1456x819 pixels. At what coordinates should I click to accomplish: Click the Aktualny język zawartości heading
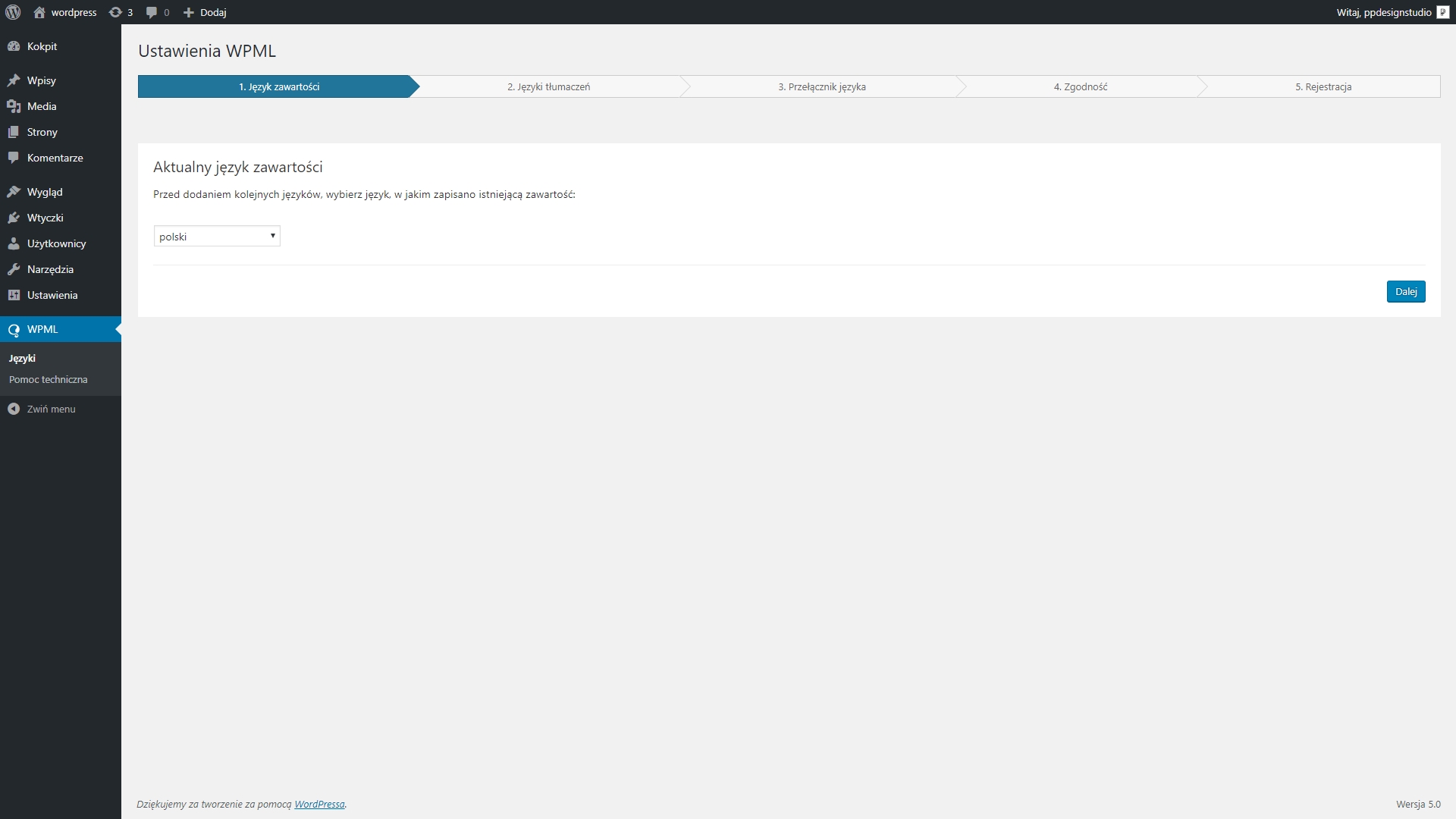coord(238,167)
